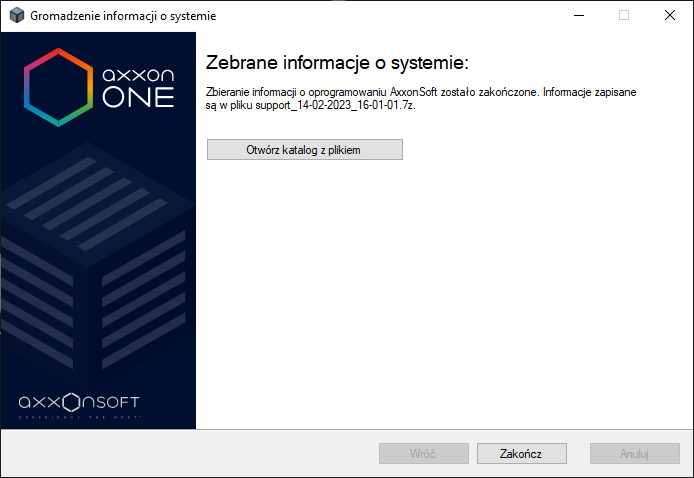This screenshot has height=478, width=694.
Task: Click the greyed-out Wróć button
Action: (423, 453)
